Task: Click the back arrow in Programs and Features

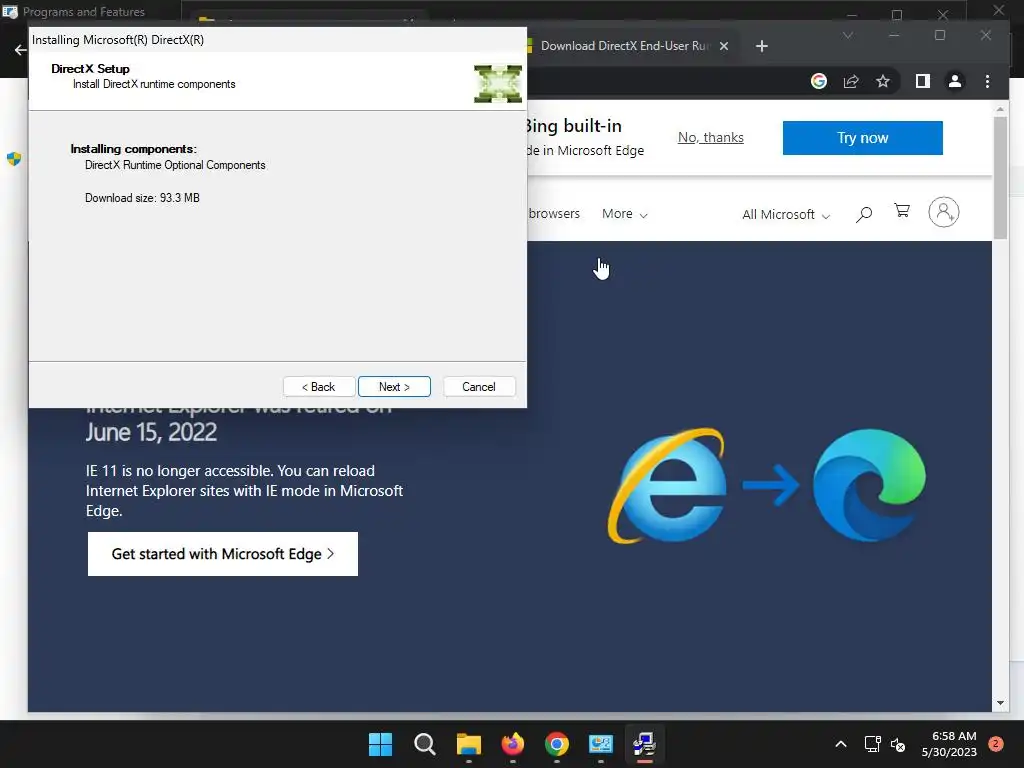Action: [20, 50]
